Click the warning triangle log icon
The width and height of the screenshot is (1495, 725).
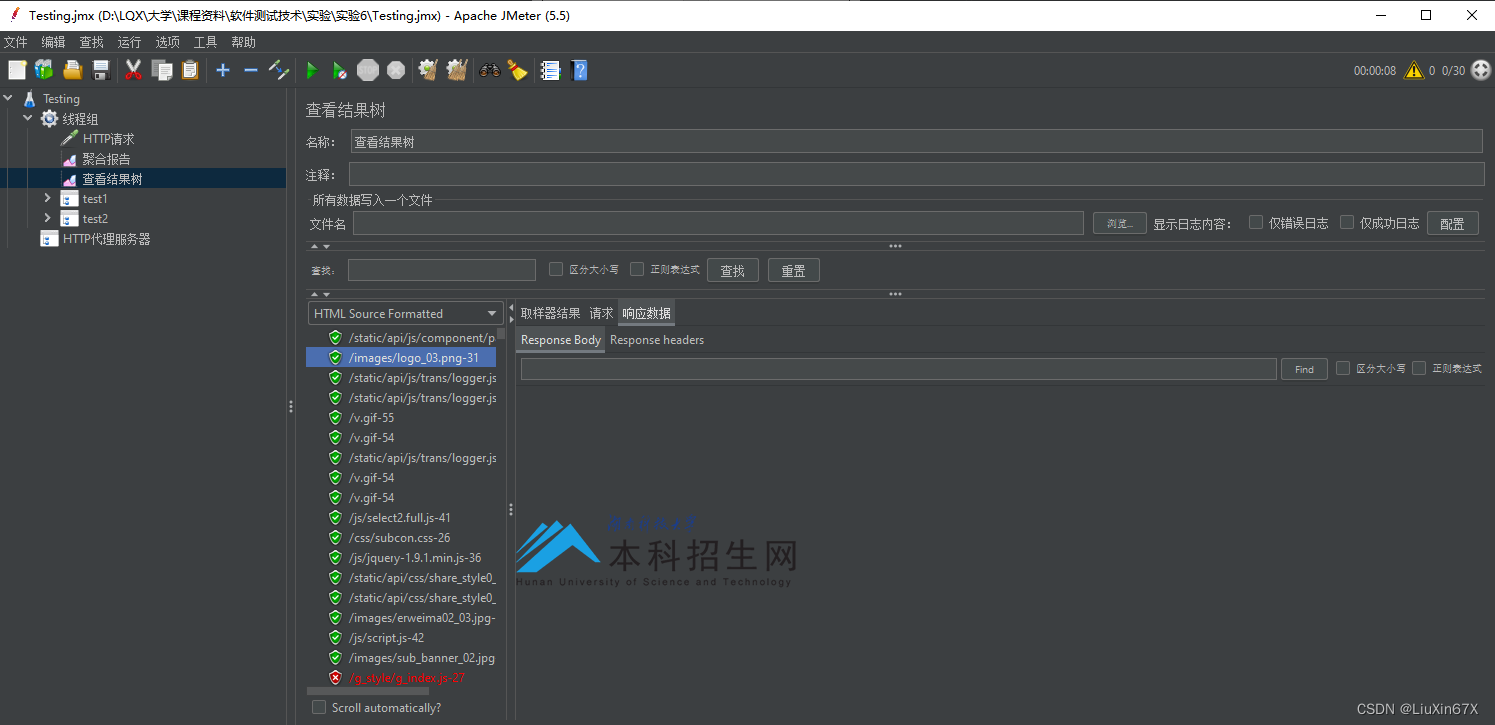[x=1413, y=70]
